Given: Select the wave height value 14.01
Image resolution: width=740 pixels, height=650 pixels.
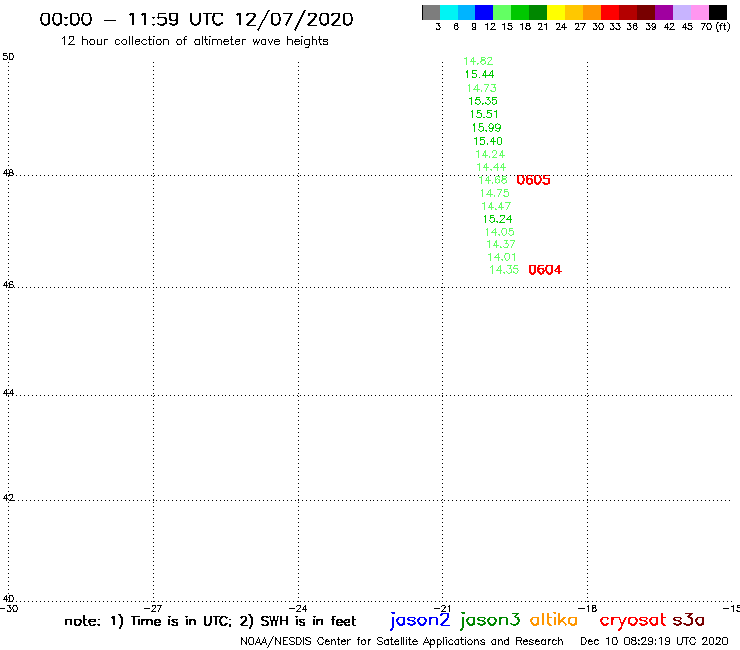Looking at the screenshot, I should click(502, 257).
